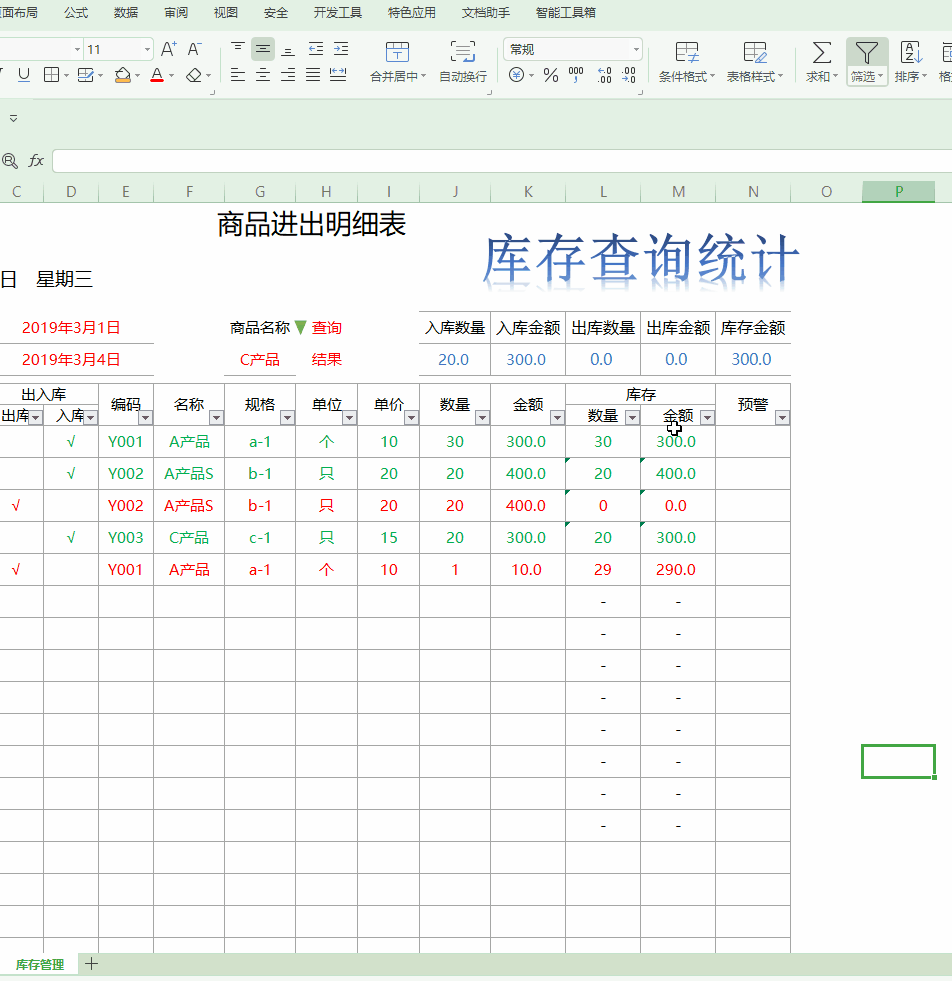Align cell content to the top
Image resolution: width=952 pixels, height=981 pixels.
[238, 49]
